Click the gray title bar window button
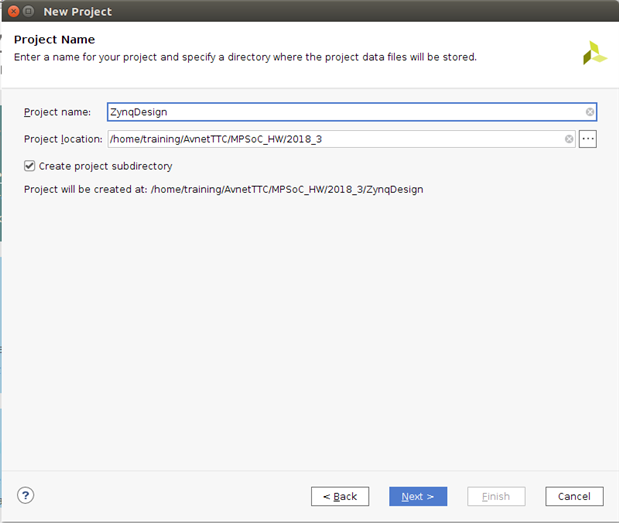The width and height of the screenshot is (619, 523). [x=28, y=11]
